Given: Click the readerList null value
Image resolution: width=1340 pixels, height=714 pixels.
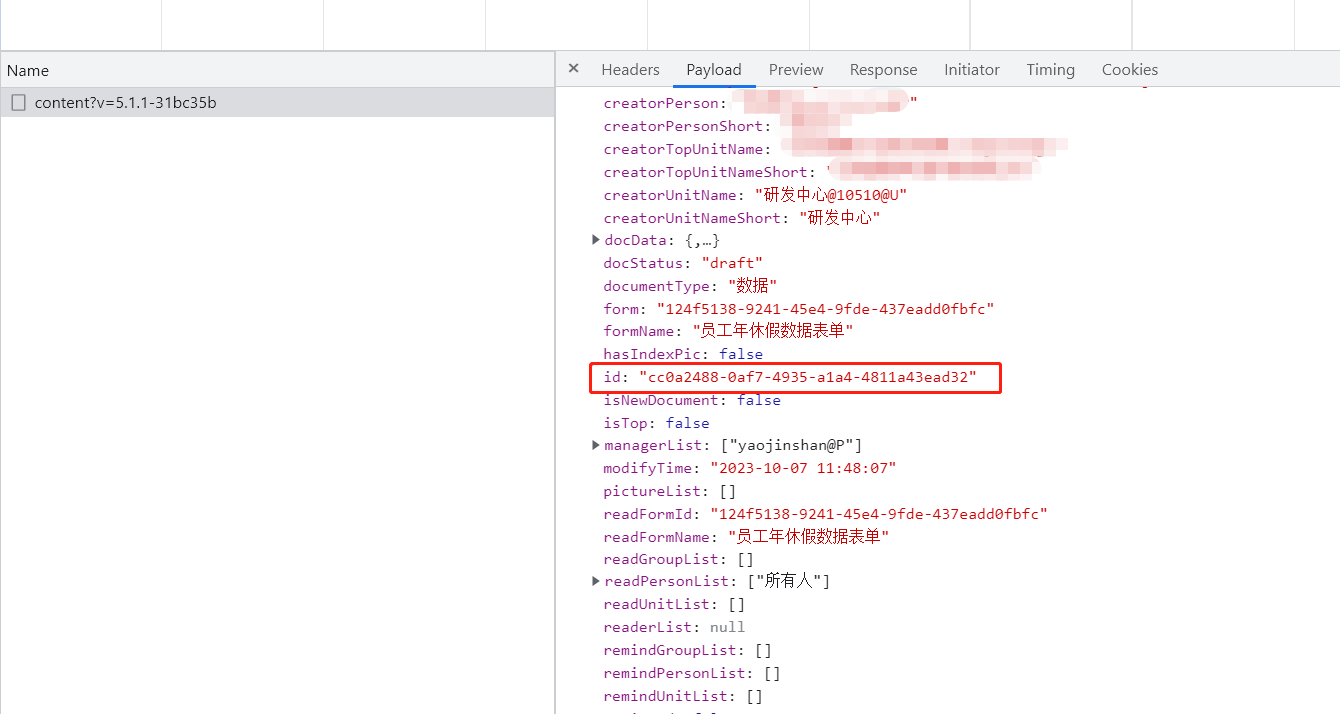Looking at the screenshot, I should (x=727, y=627).
